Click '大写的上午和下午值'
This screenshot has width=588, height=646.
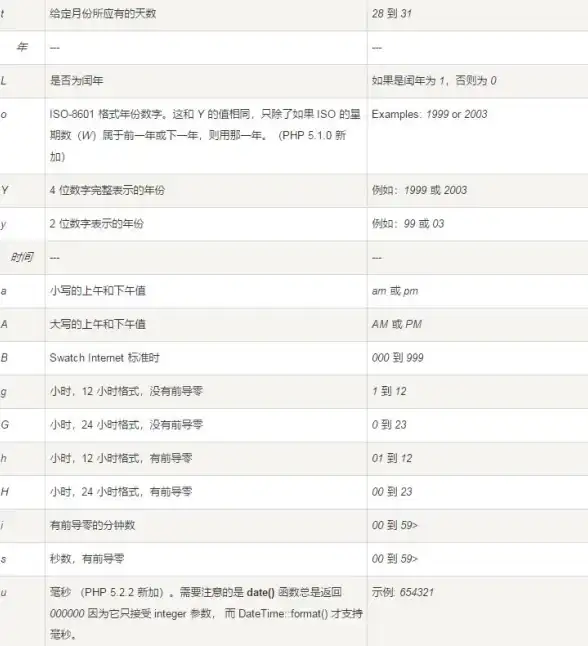coord(98,324)
